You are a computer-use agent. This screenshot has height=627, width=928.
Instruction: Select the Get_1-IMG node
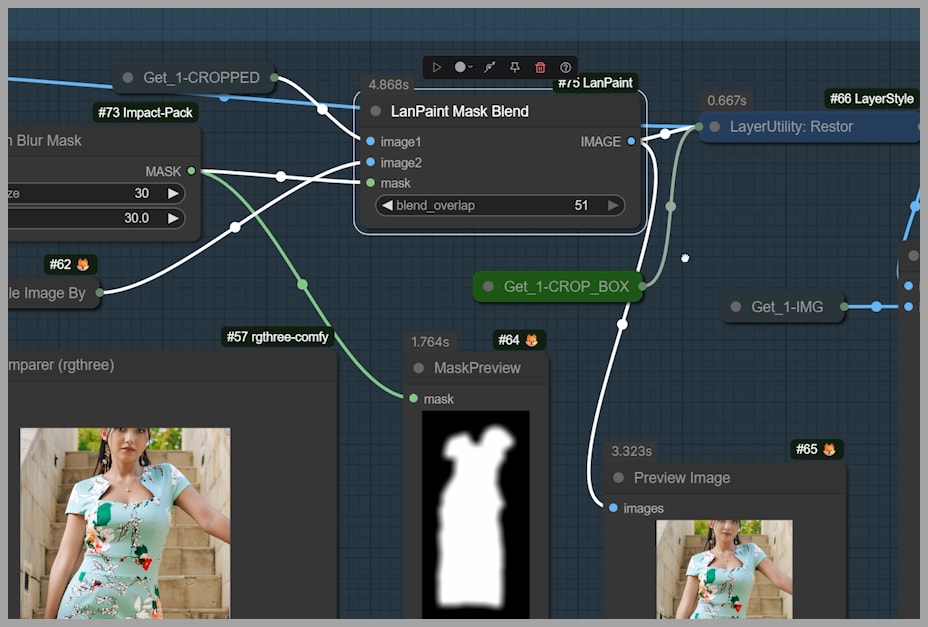coord(787,307)
